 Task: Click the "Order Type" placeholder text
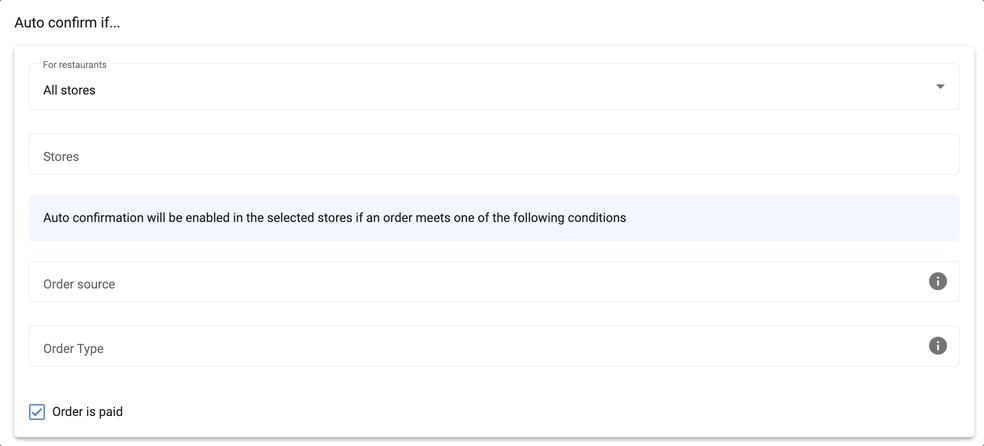pyautogui.click(x=73, y=349)
